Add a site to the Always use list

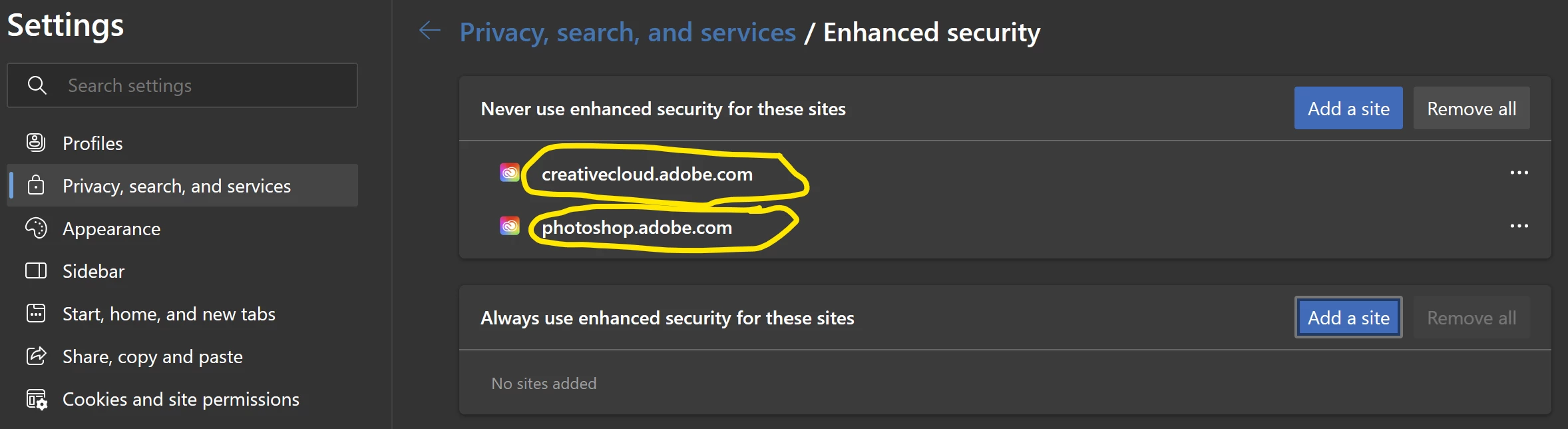[1348, 317]
